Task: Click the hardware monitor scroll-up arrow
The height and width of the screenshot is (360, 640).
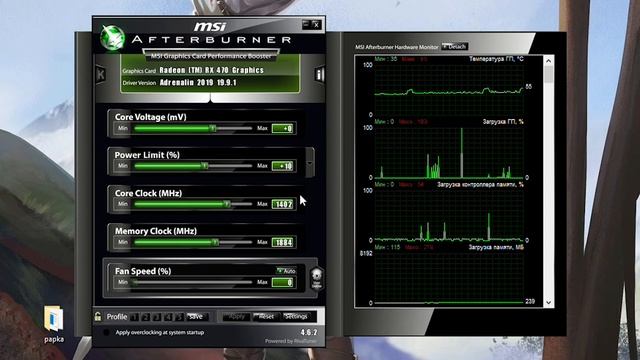Action: 549,61
